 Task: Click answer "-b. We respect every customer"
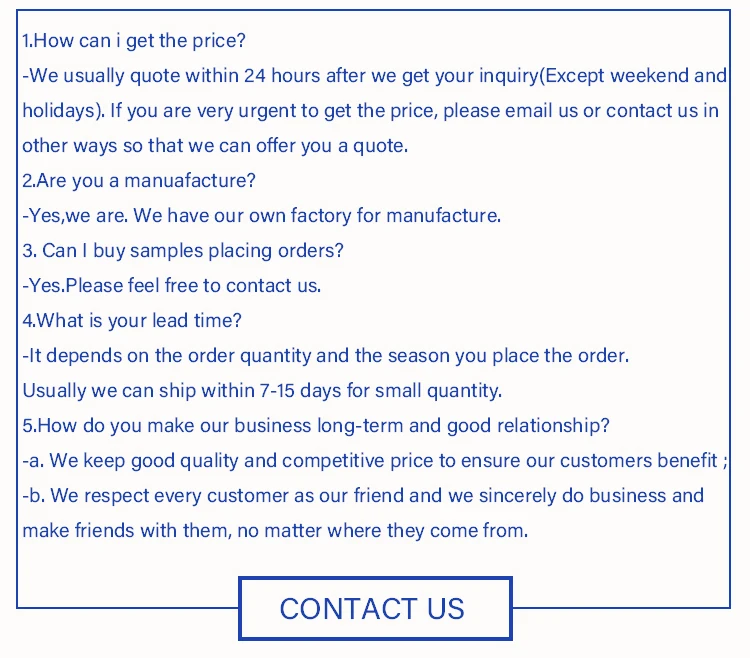(363, 496)
